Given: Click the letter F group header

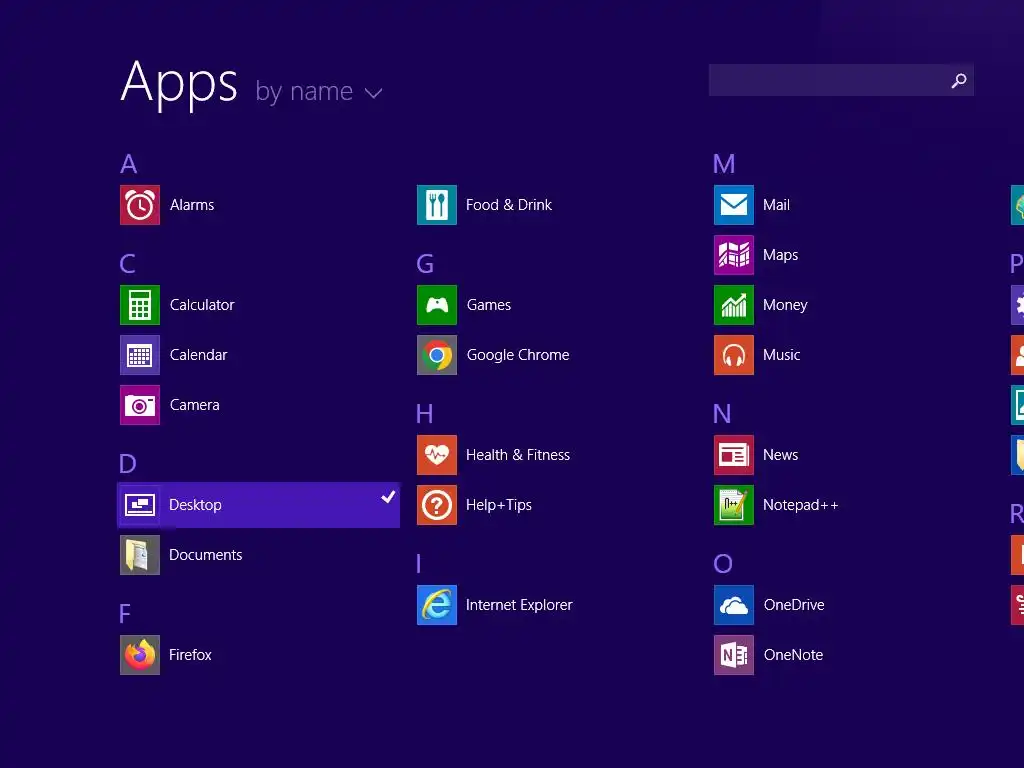Looking at the screenshot, I should click(125, 614).
